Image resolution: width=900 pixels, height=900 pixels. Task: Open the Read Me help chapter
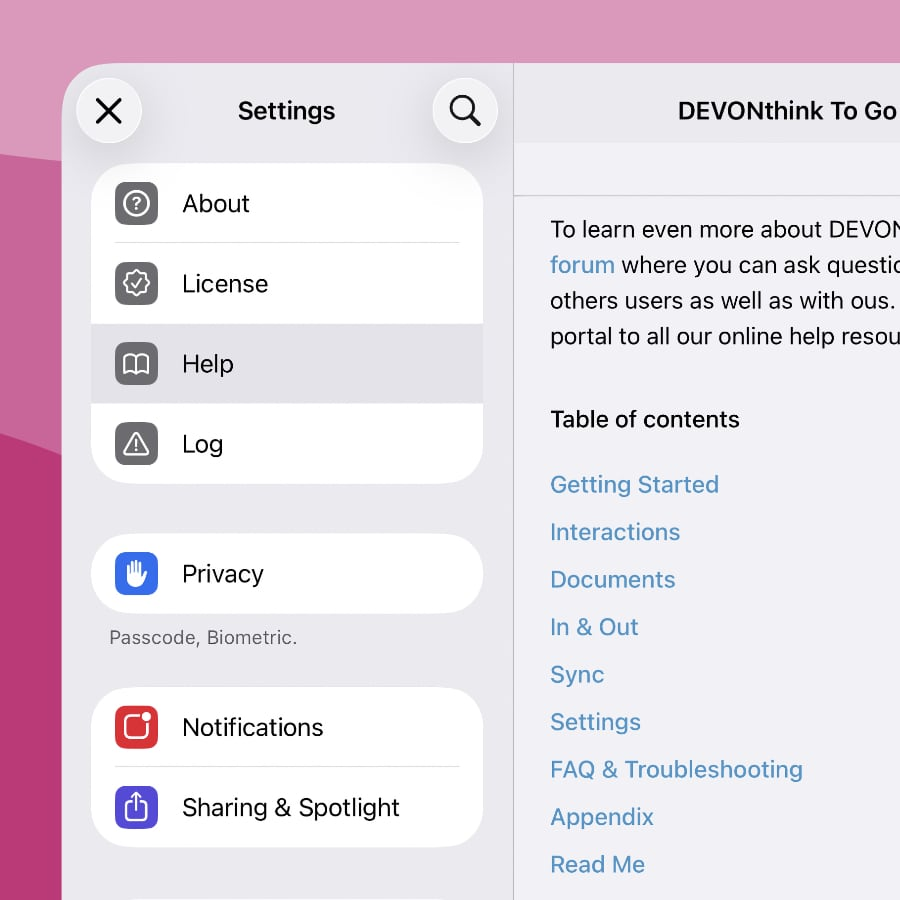point(598,864)
